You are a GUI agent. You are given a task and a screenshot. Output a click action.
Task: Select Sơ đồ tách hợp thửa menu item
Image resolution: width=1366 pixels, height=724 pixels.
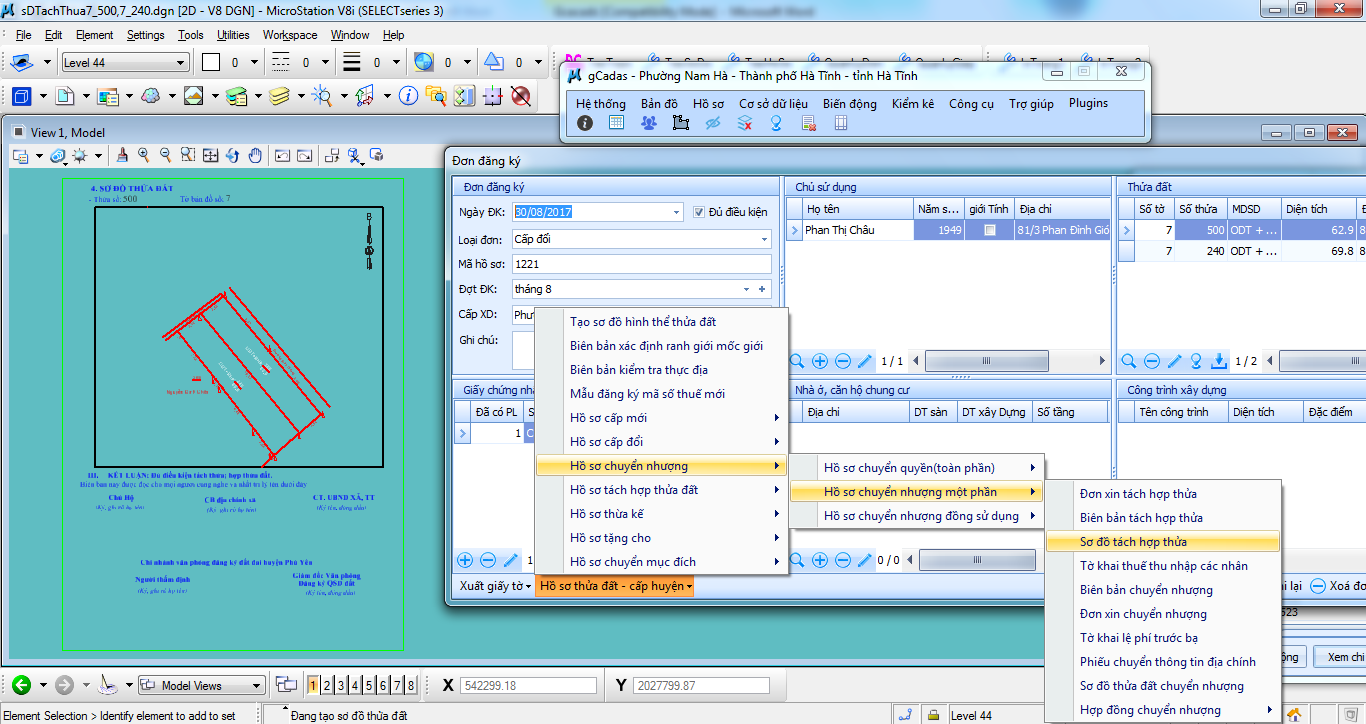tap(1133, 542)
